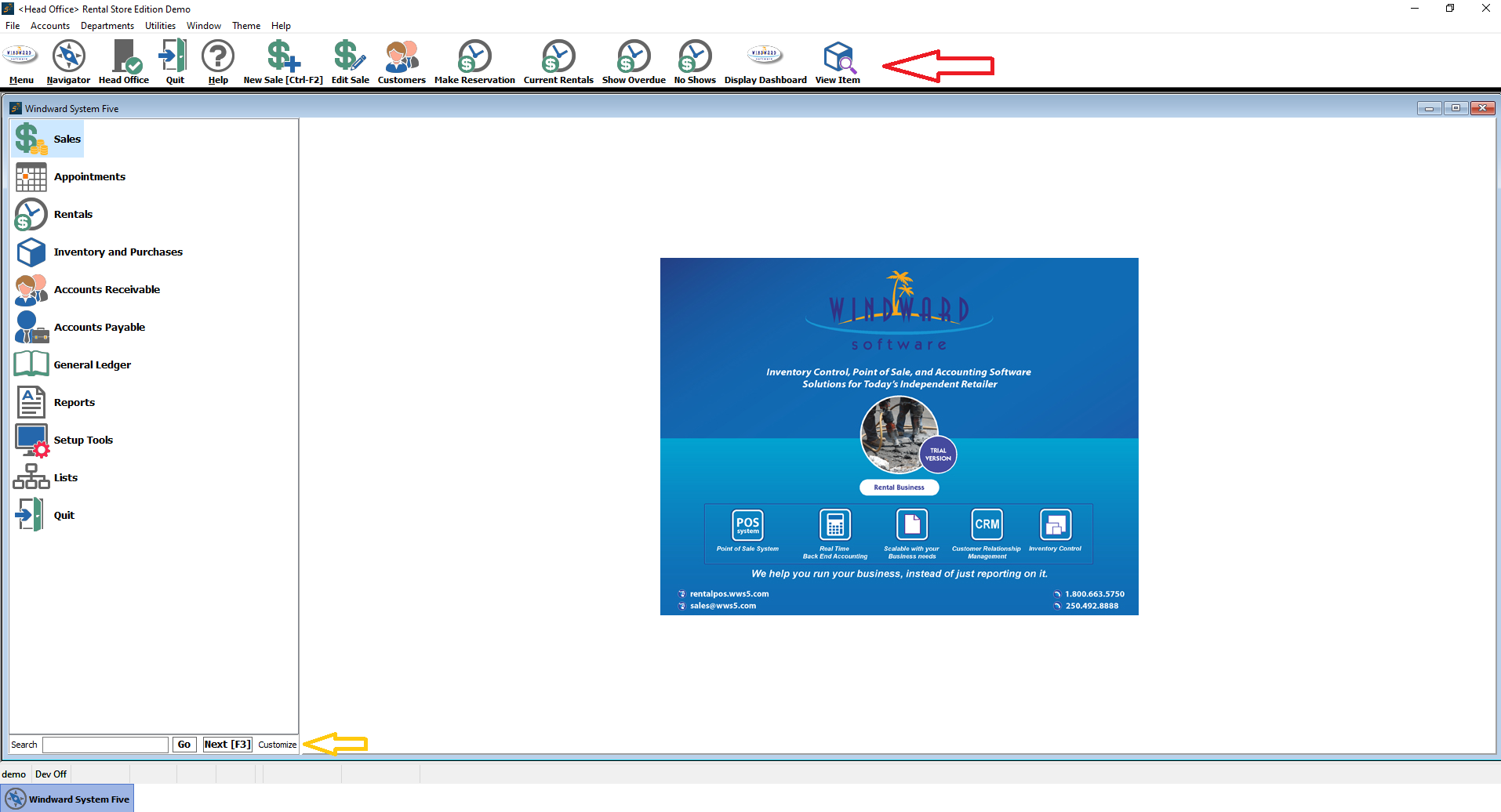Click the Show Overdue toolbar icon
This screenshot has width=1501, height=812.
point(634,62)
